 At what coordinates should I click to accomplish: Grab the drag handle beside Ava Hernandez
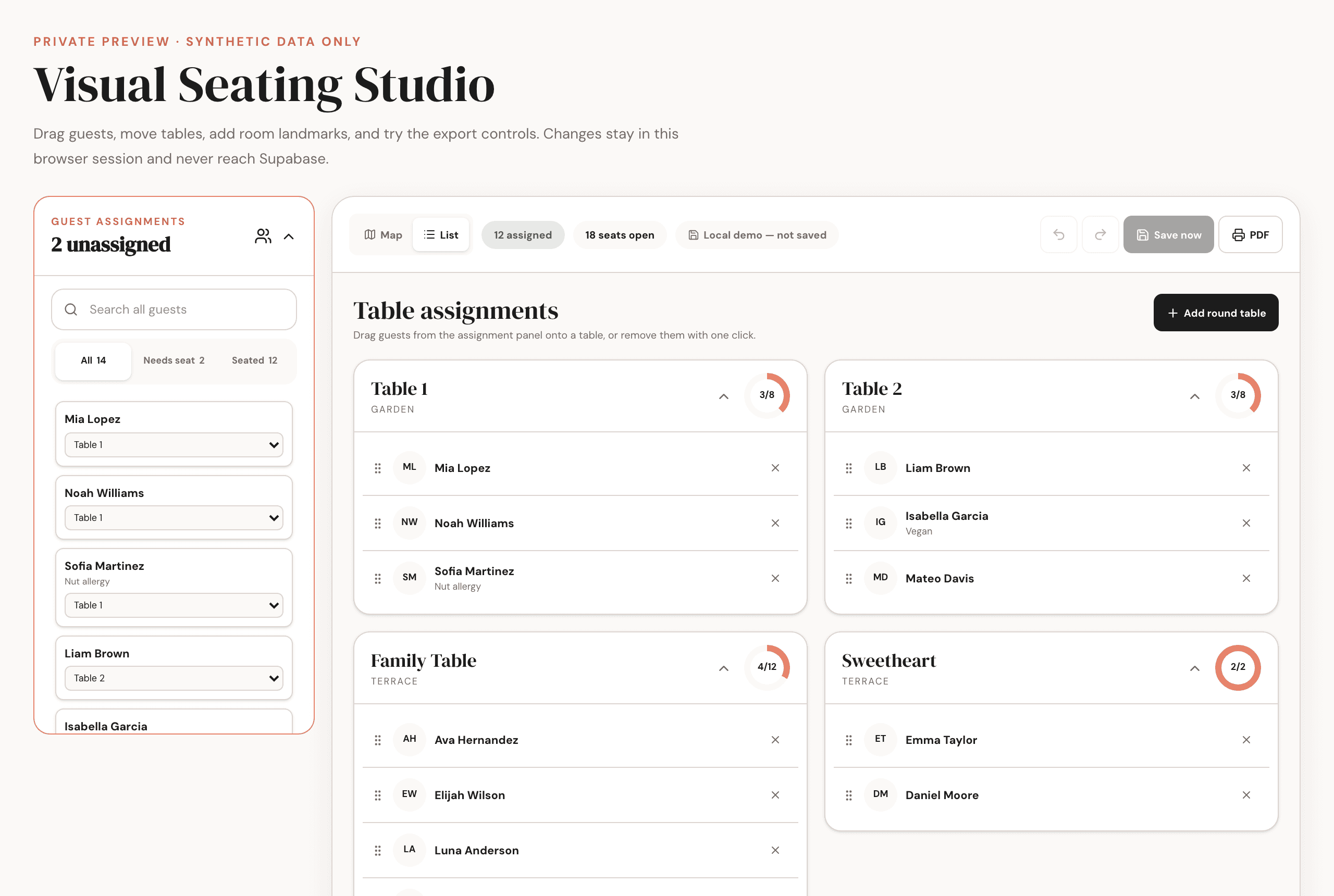(x=378, y=740)
